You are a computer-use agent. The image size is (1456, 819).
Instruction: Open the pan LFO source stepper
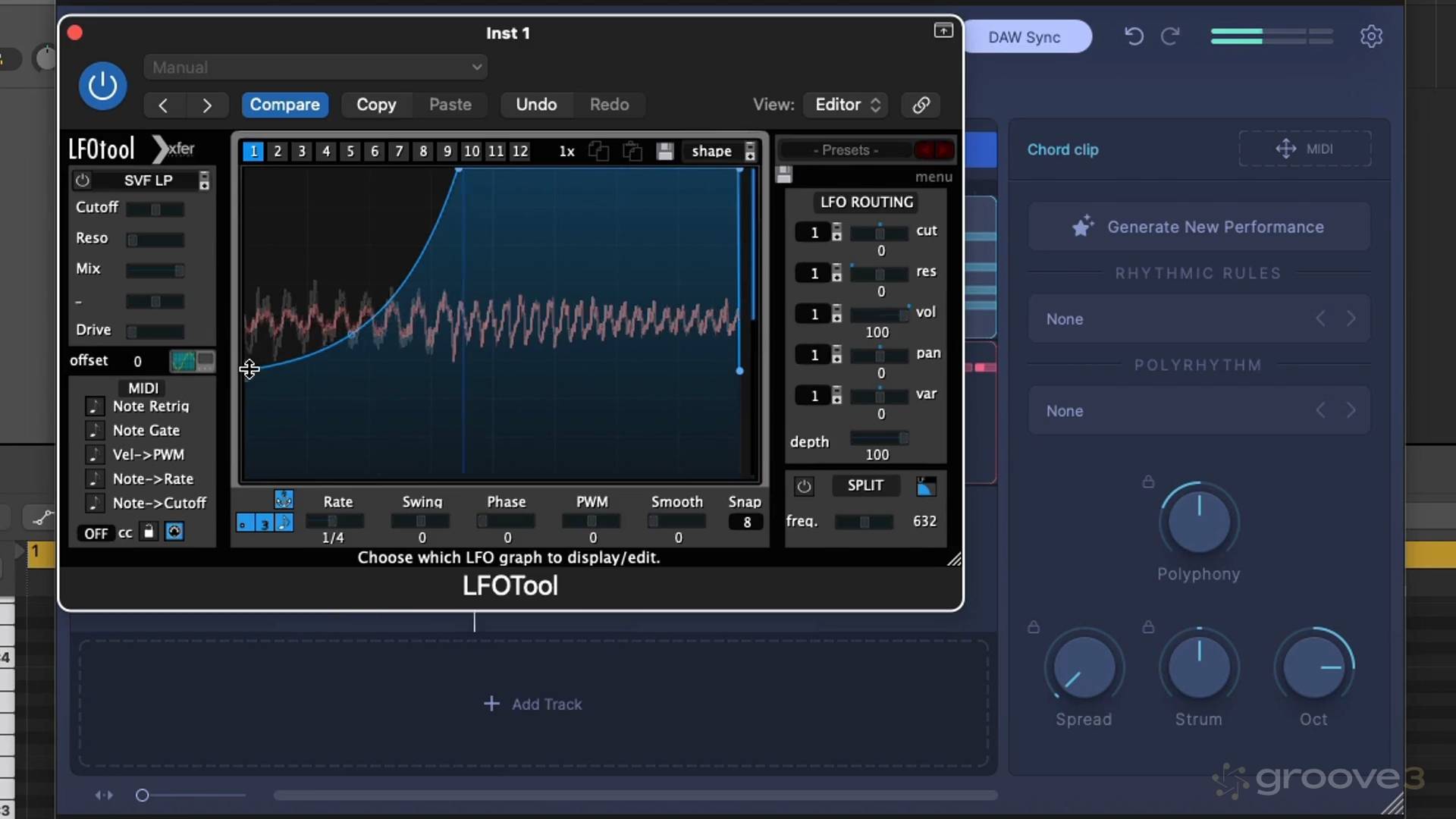coord(836,354)
